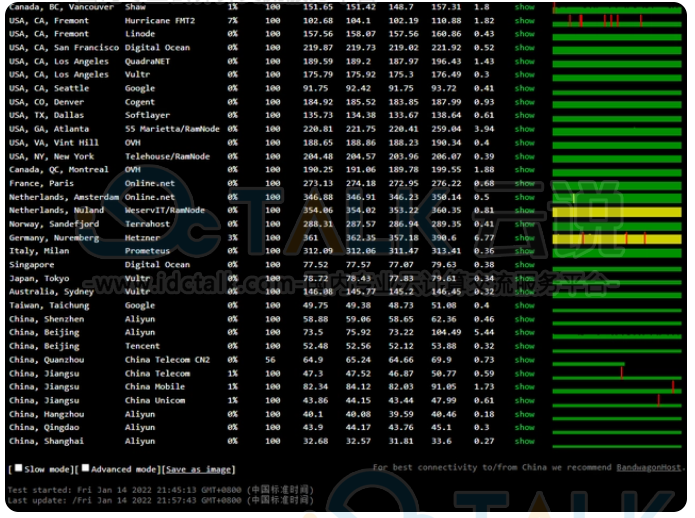Select the 3% loss value for Nuremberg
The height and width of the screenshot is (518, 695).
click(233, 238)
